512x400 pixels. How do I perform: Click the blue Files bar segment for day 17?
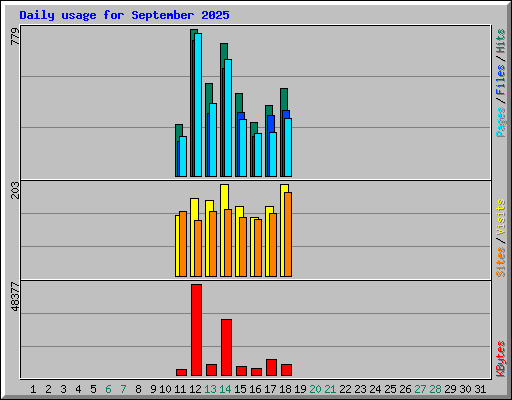click(x=271, y=124)
